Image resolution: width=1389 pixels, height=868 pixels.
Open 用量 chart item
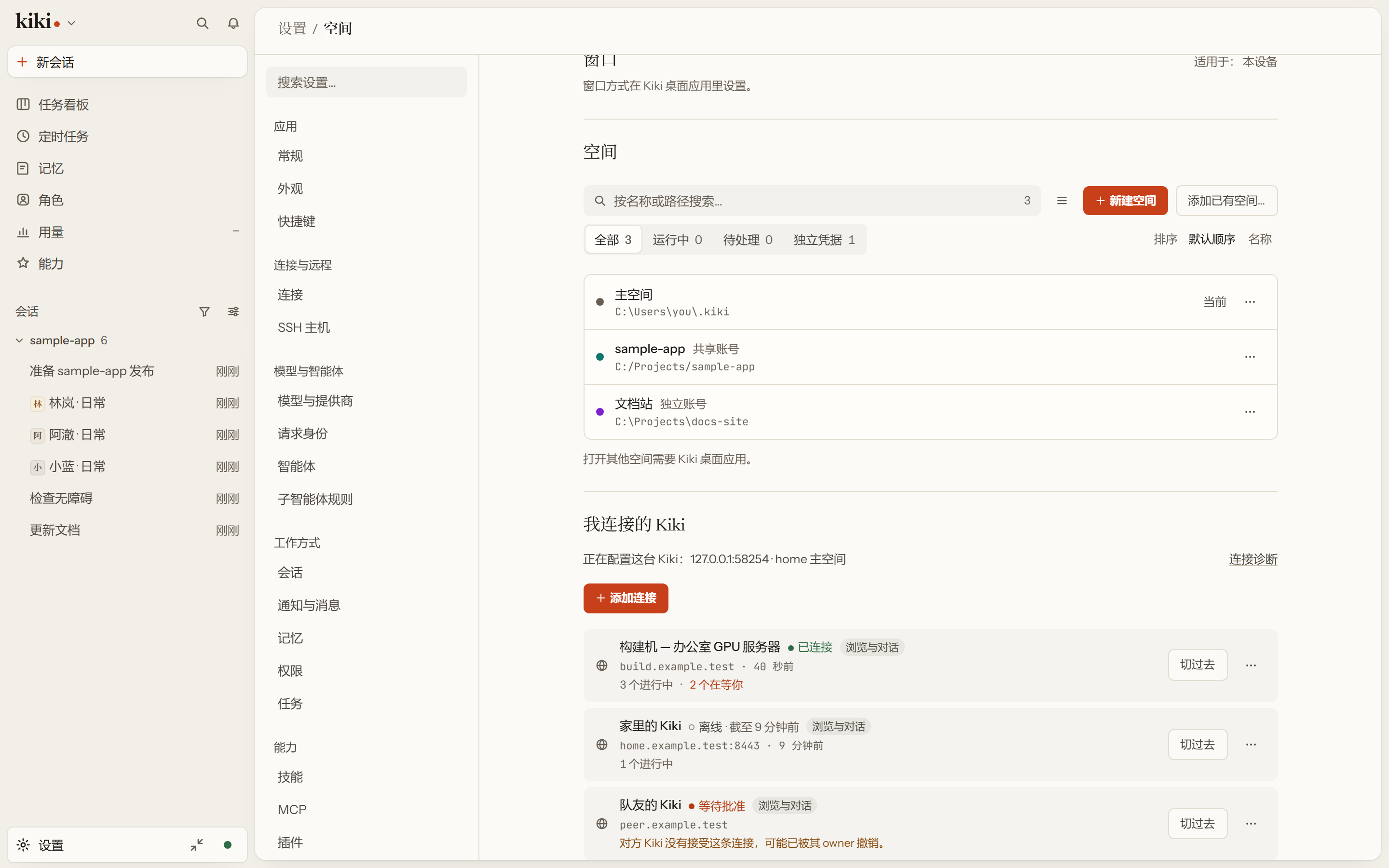127,232
